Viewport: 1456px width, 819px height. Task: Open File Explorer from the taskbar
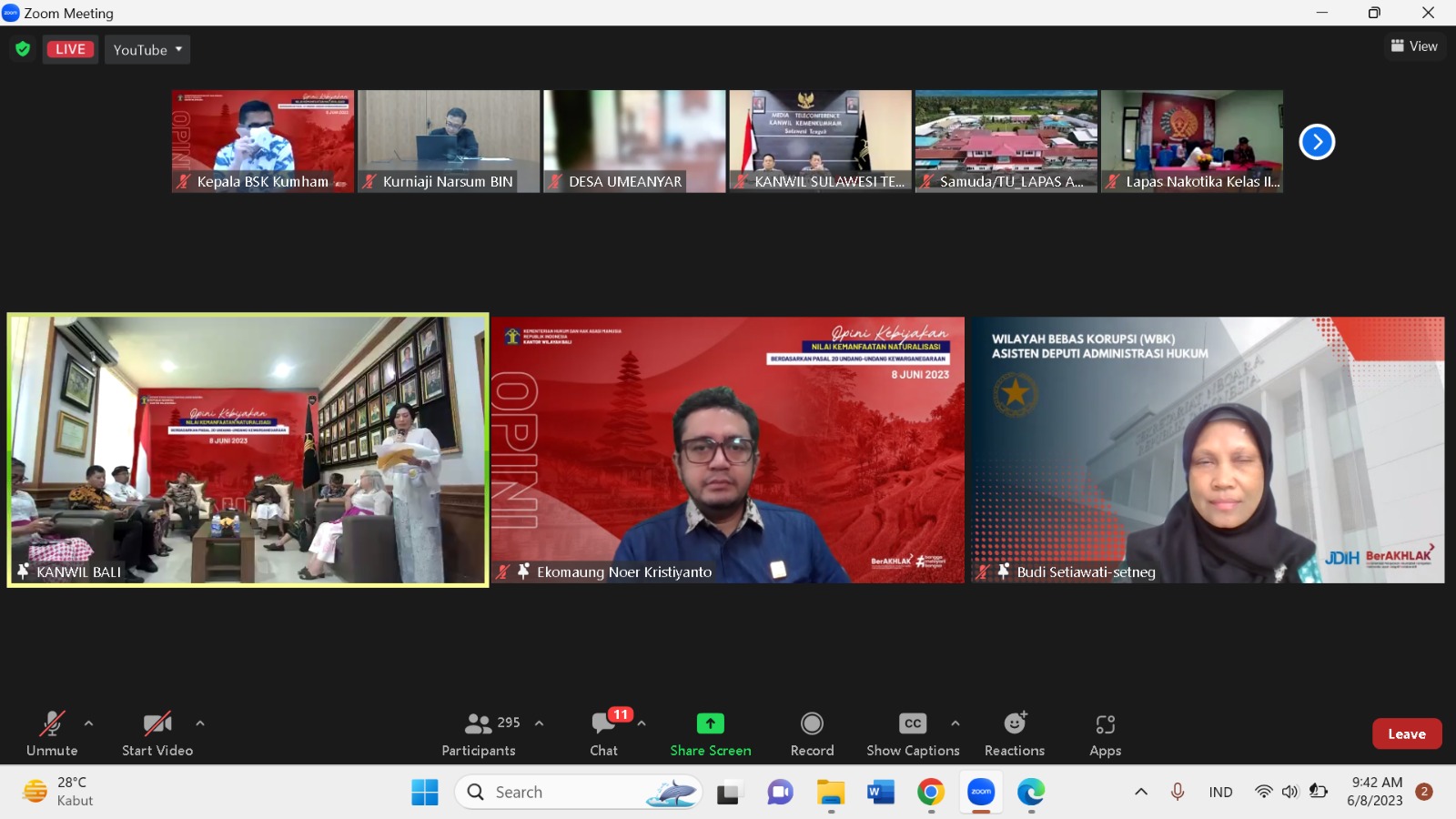[830, 793]
